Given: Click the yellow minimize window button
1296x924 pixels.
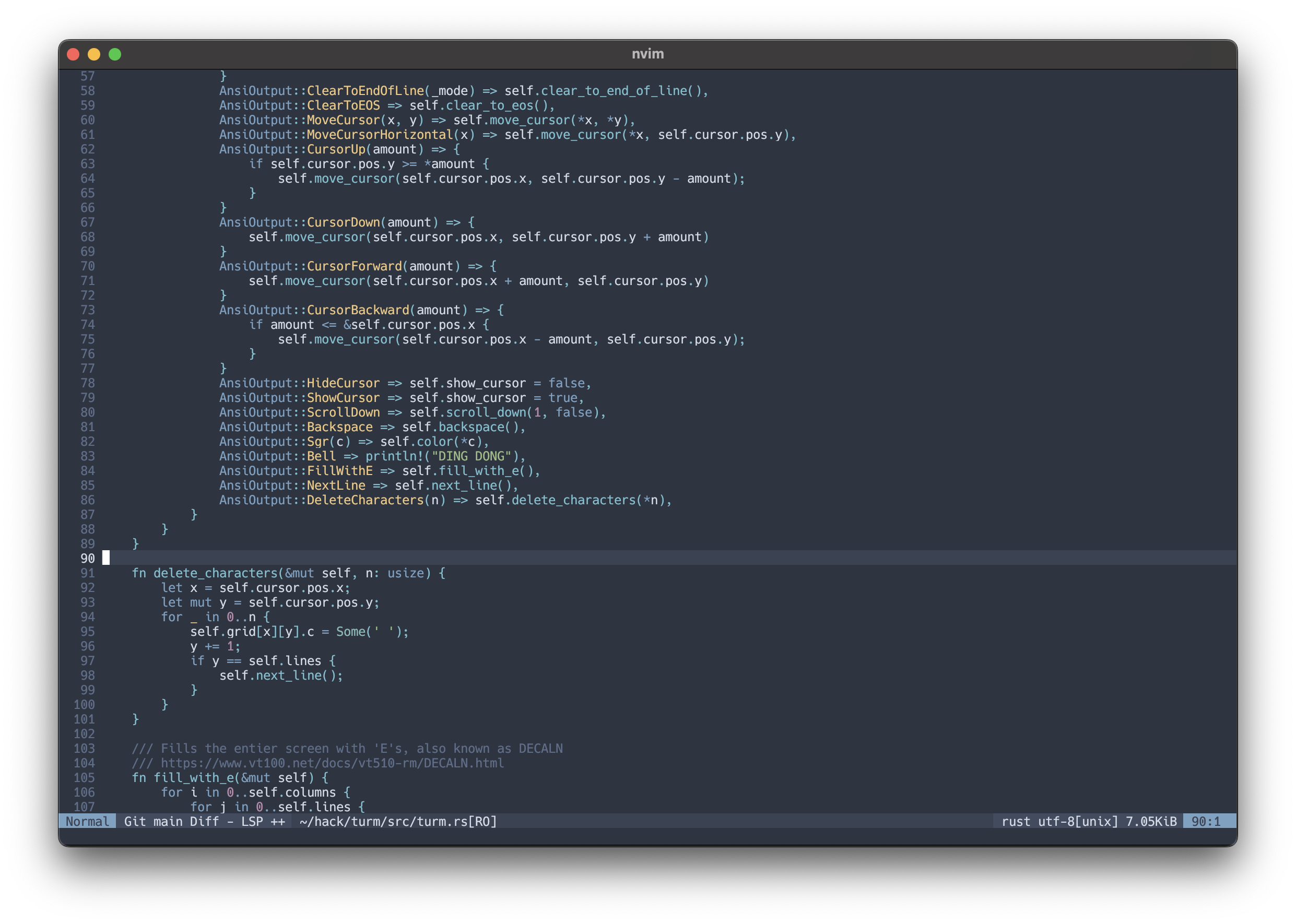Looking at the screenshot, I should (x=94, y=54).
